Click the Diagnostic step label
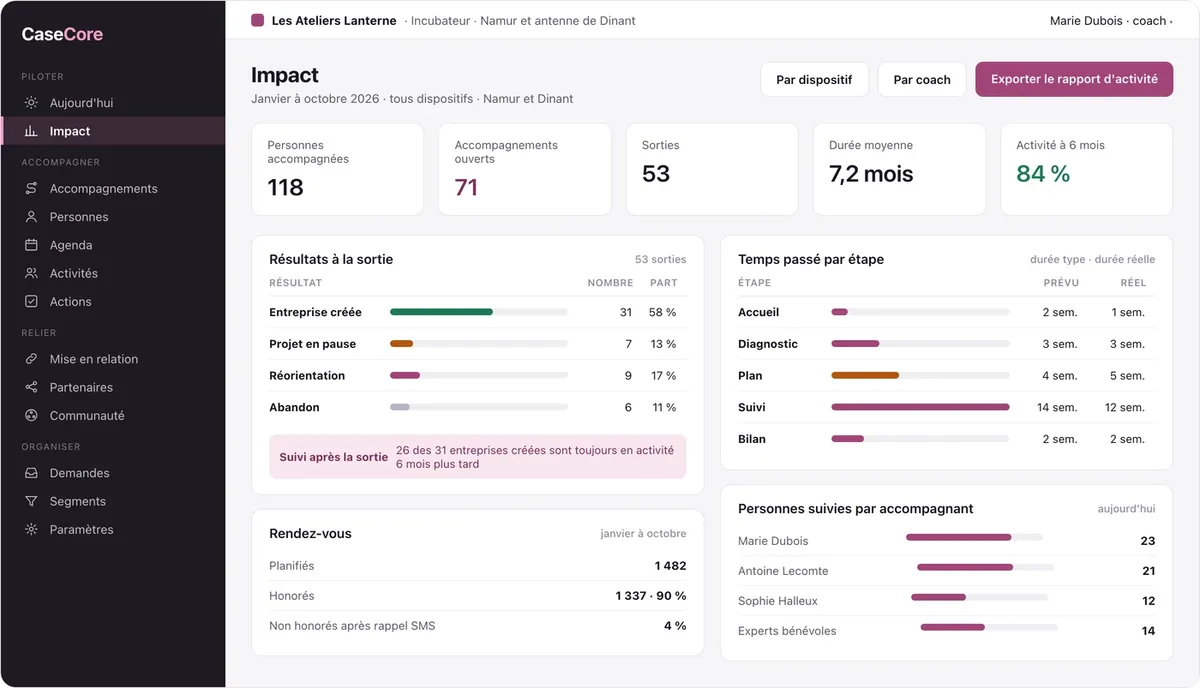Viewport: 1200px width, 688px height. tap(768, 344)
